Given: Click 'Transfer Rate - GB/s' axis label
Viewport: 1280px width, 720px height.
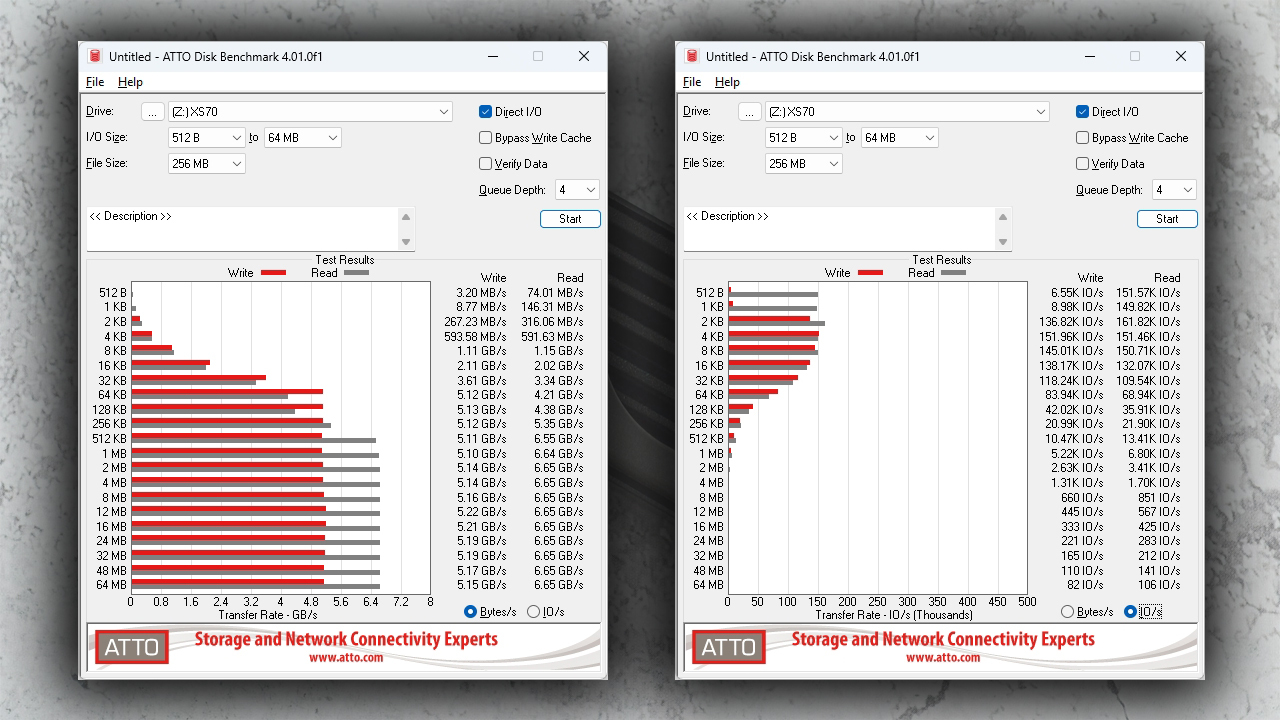Looking at the screenshot, I should point(268,615).
